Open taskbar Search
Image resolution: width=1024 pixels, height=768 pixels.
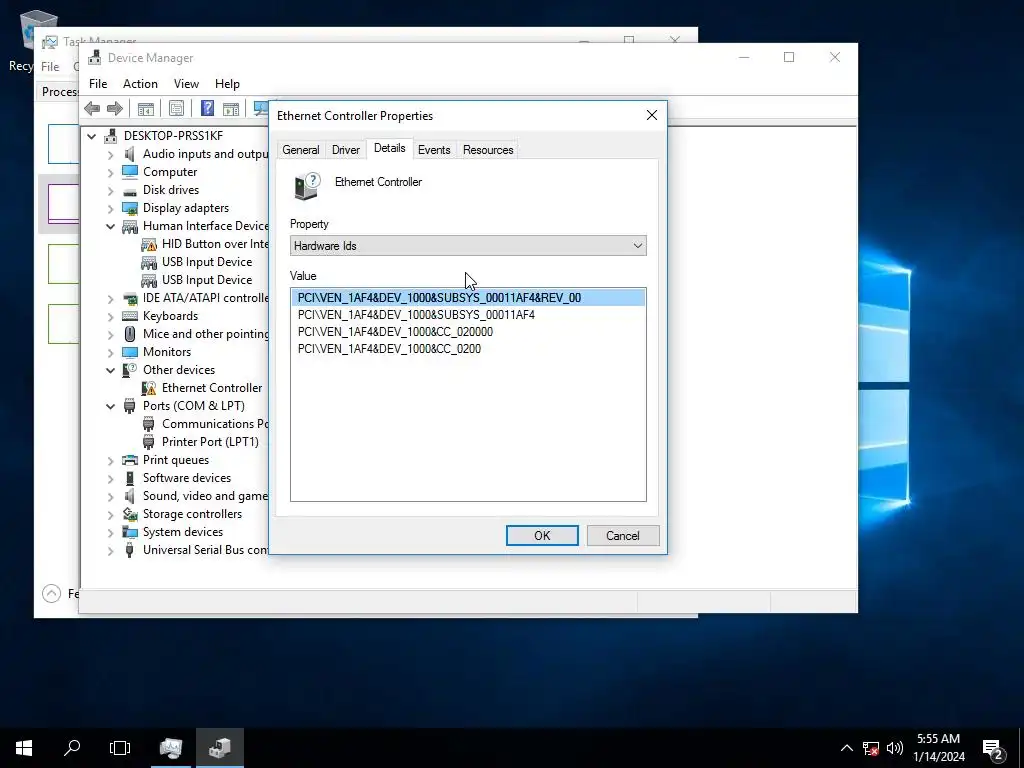pos(72,748)
